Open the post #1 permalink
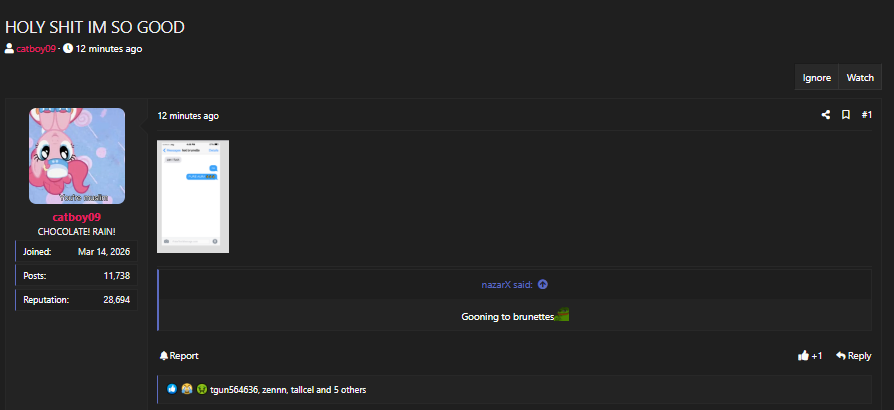This screenshot has height=410, width=894. pos(867,115)
